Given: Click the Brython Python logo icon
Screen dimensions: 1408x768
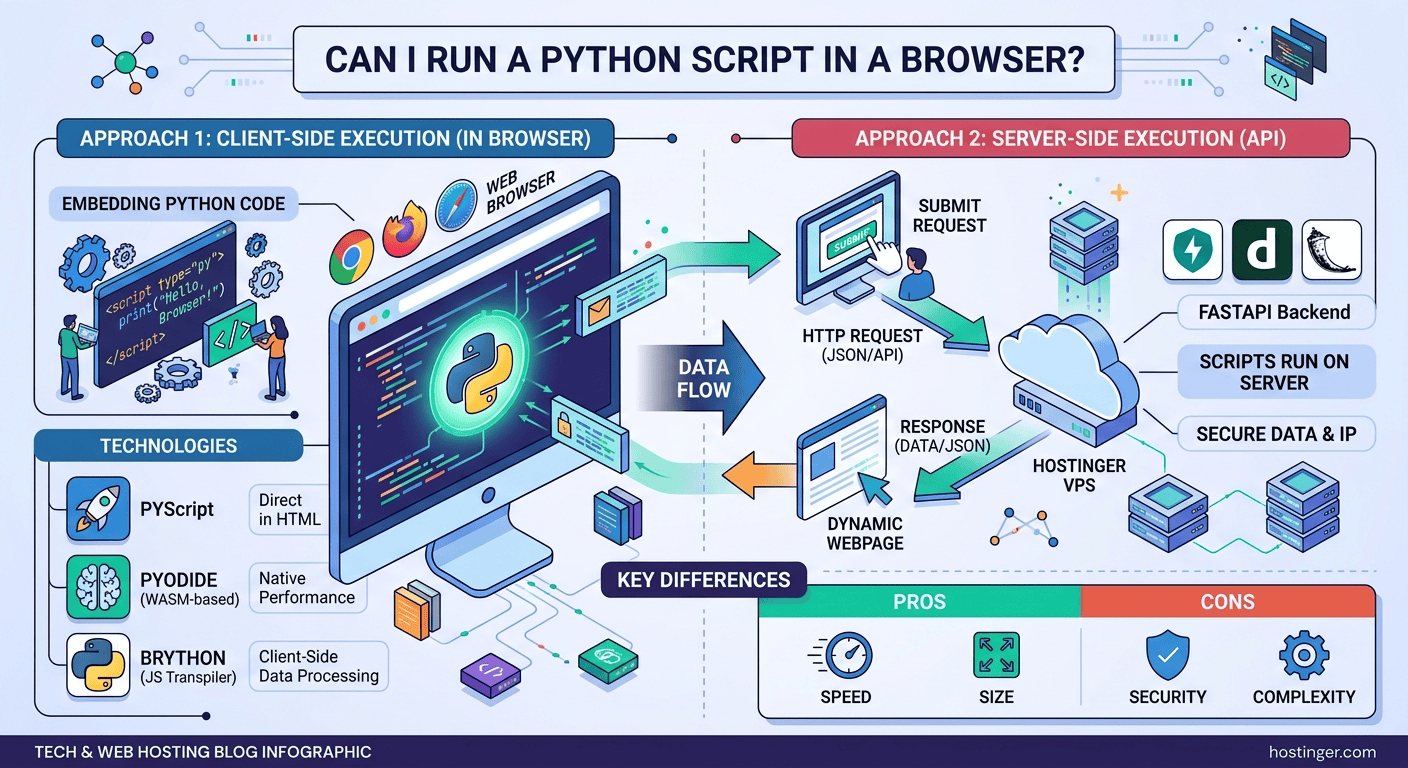Looking at the screenshot, I should click(x=98, y=666).
